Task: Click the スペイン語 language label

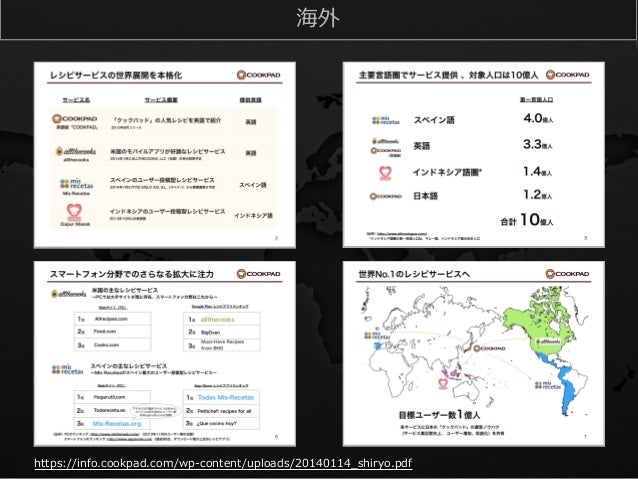Action: (434, 120)
